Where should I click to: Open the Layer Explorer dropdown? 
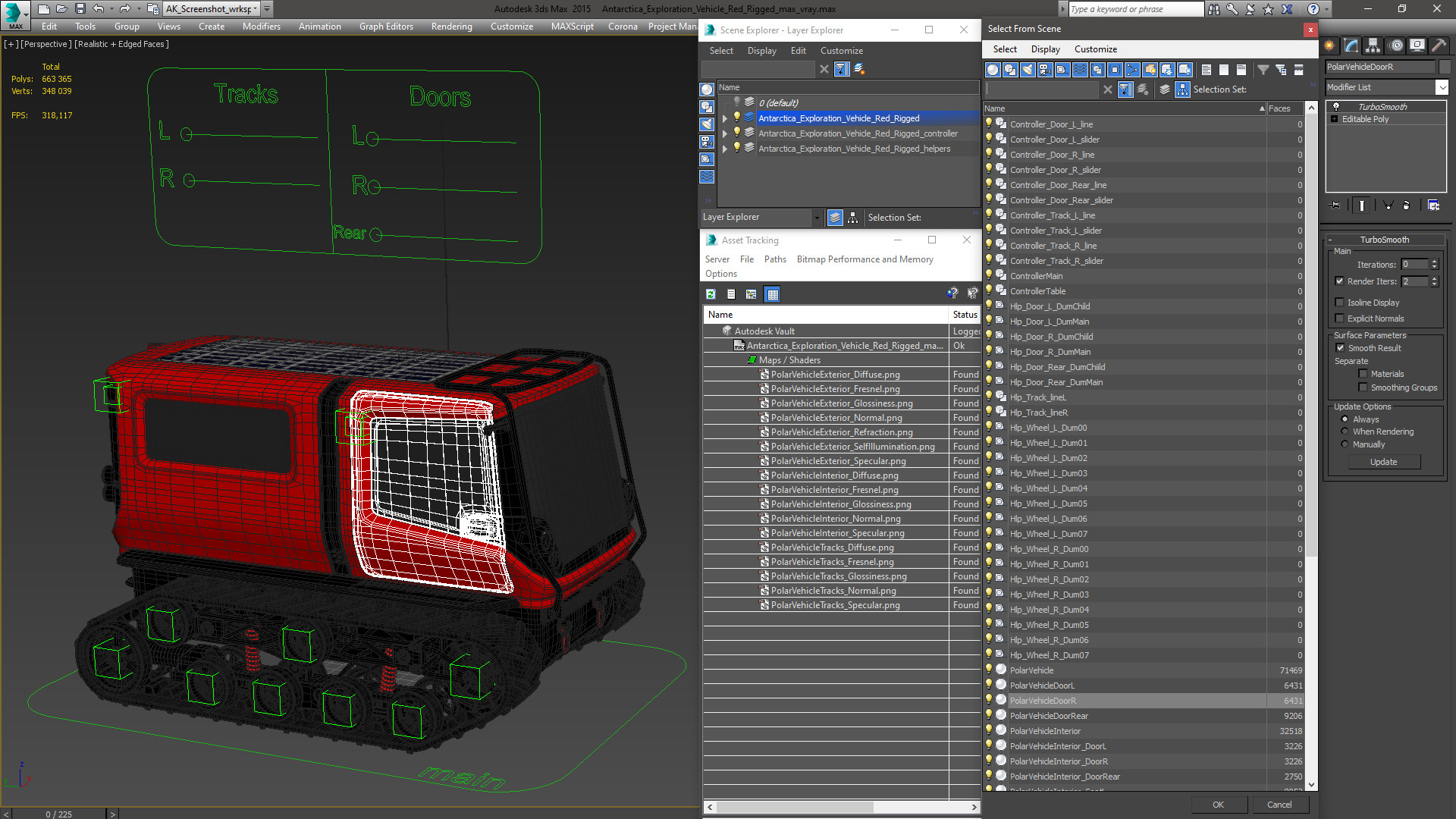tap(816, 218)
